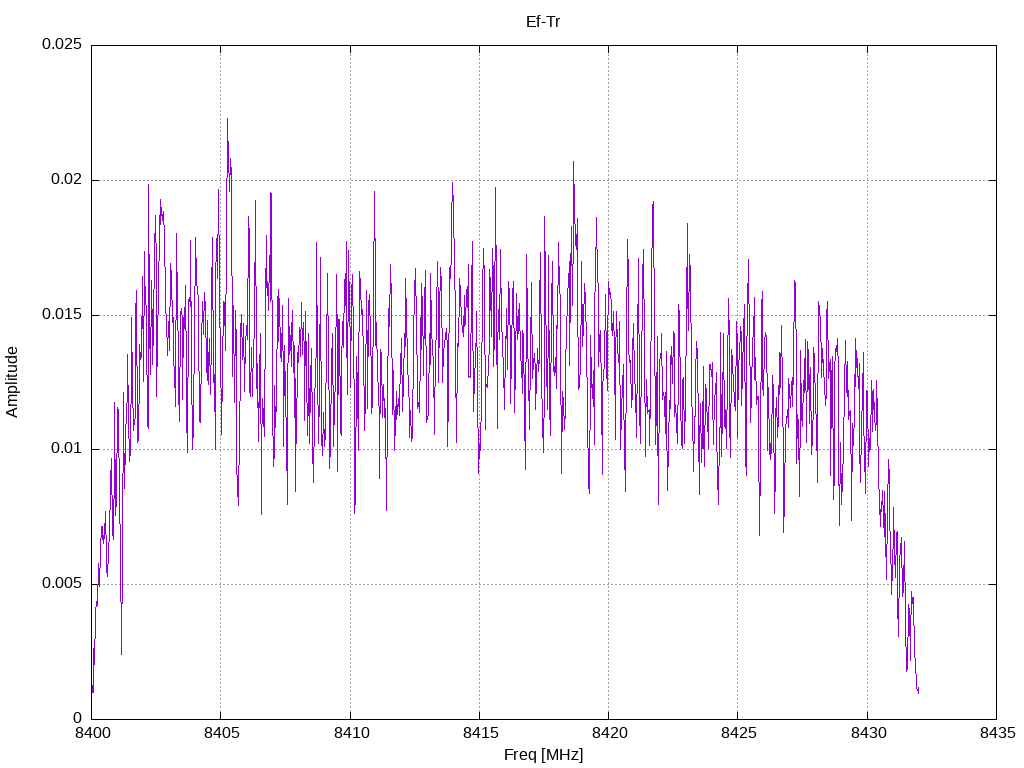The width and height of the screenshot is (1024, 768).
Task: Select the "Amplitude" y-axis label
Action: pyautogui.click(x=12, y=382)
